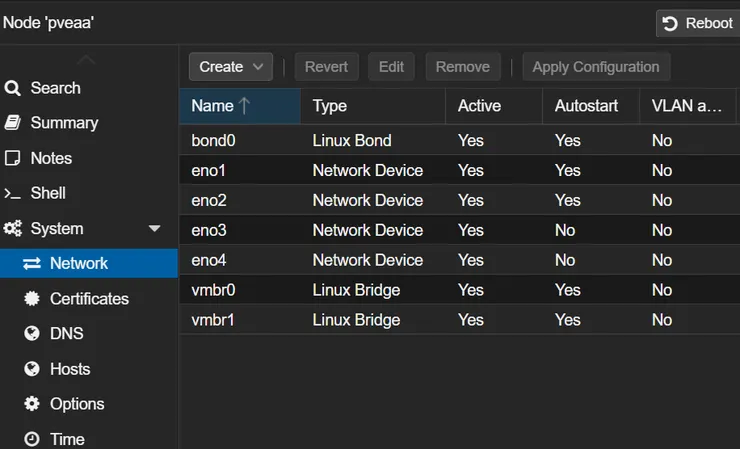Open the Create dropdown menu
The width and height of the screenshot is (740, 449).
[231, 67]
